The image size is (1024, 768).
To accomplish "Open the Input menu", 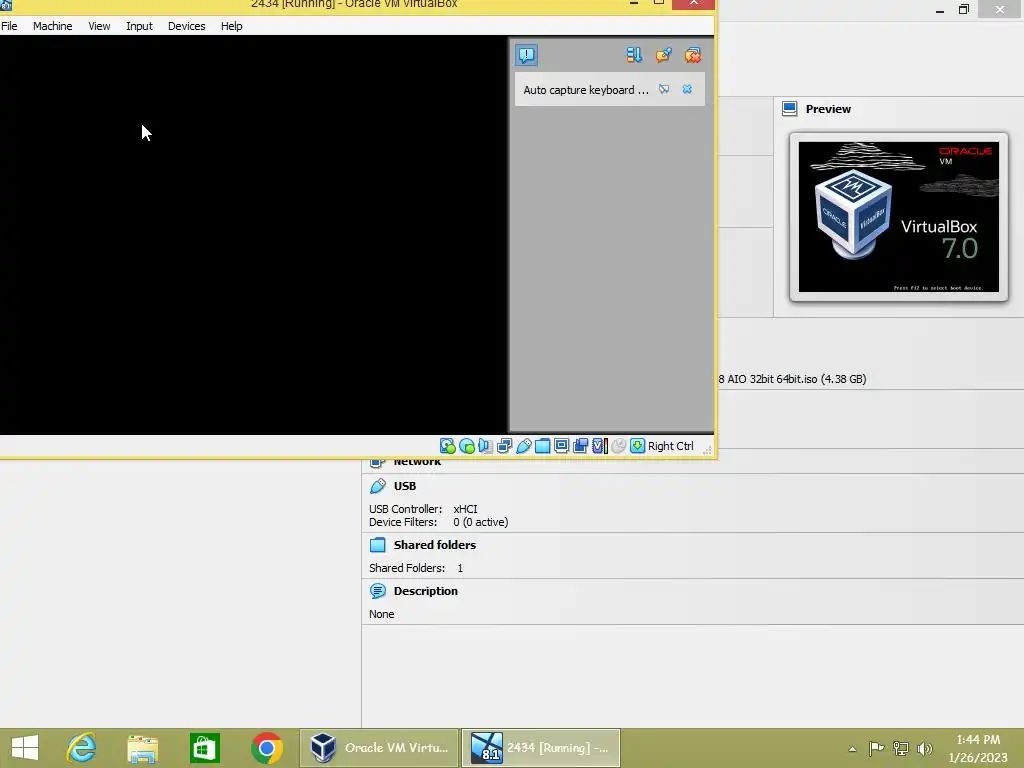I will point(139,26).
